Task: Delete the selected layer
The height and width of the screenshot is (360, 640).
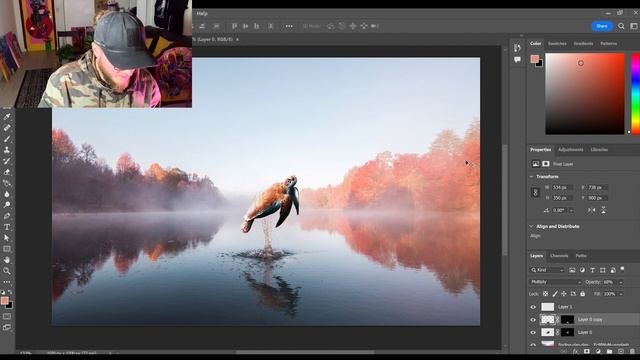Action: tap(632, 351)
